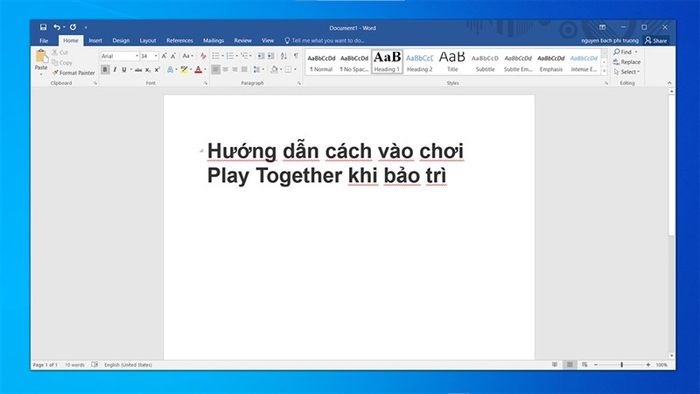Click the Format Painter tool
The image size is (700, 394).
pos(74,72)
